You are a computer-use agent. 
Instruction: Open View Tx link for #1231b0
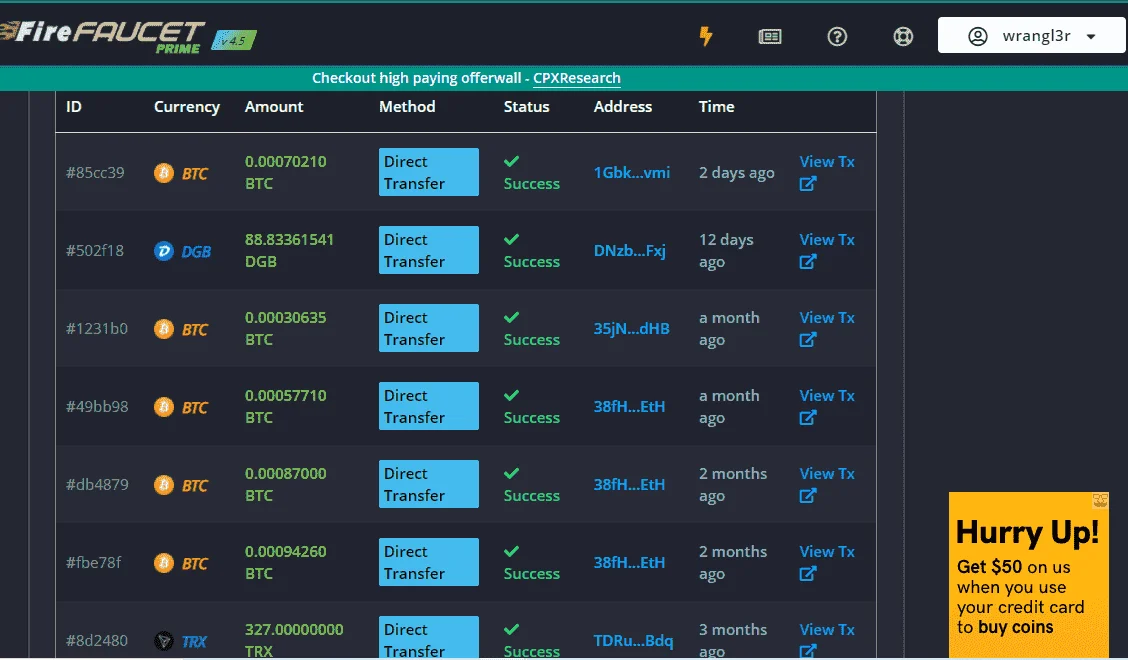coord(827,317)
